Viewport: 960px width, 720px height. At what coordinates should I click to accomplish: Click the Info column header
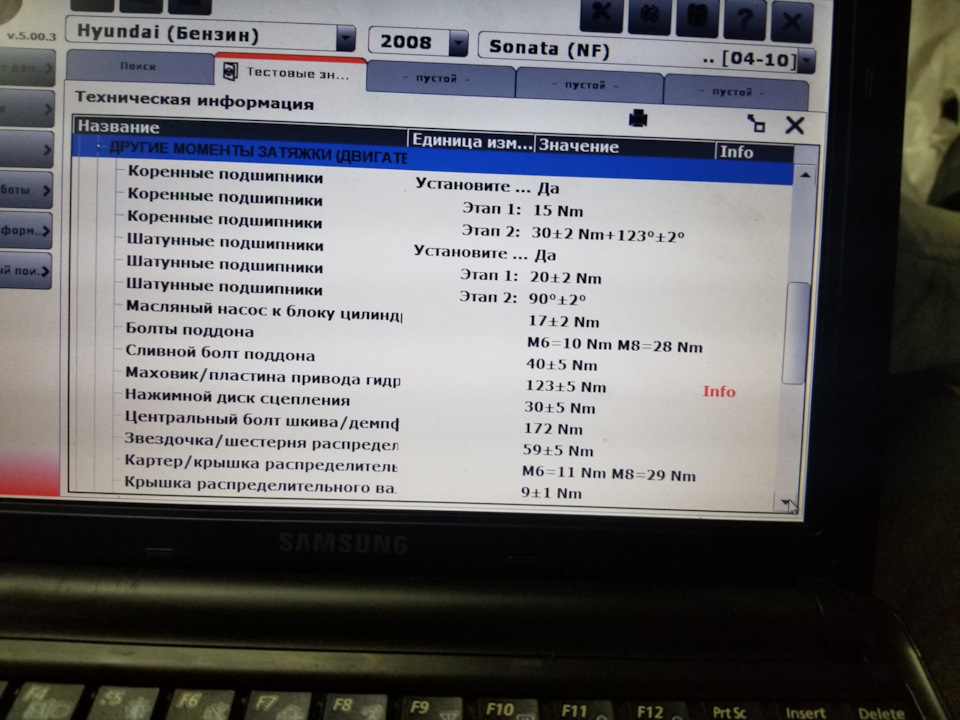pyautogui.click(x=754, y=152)
